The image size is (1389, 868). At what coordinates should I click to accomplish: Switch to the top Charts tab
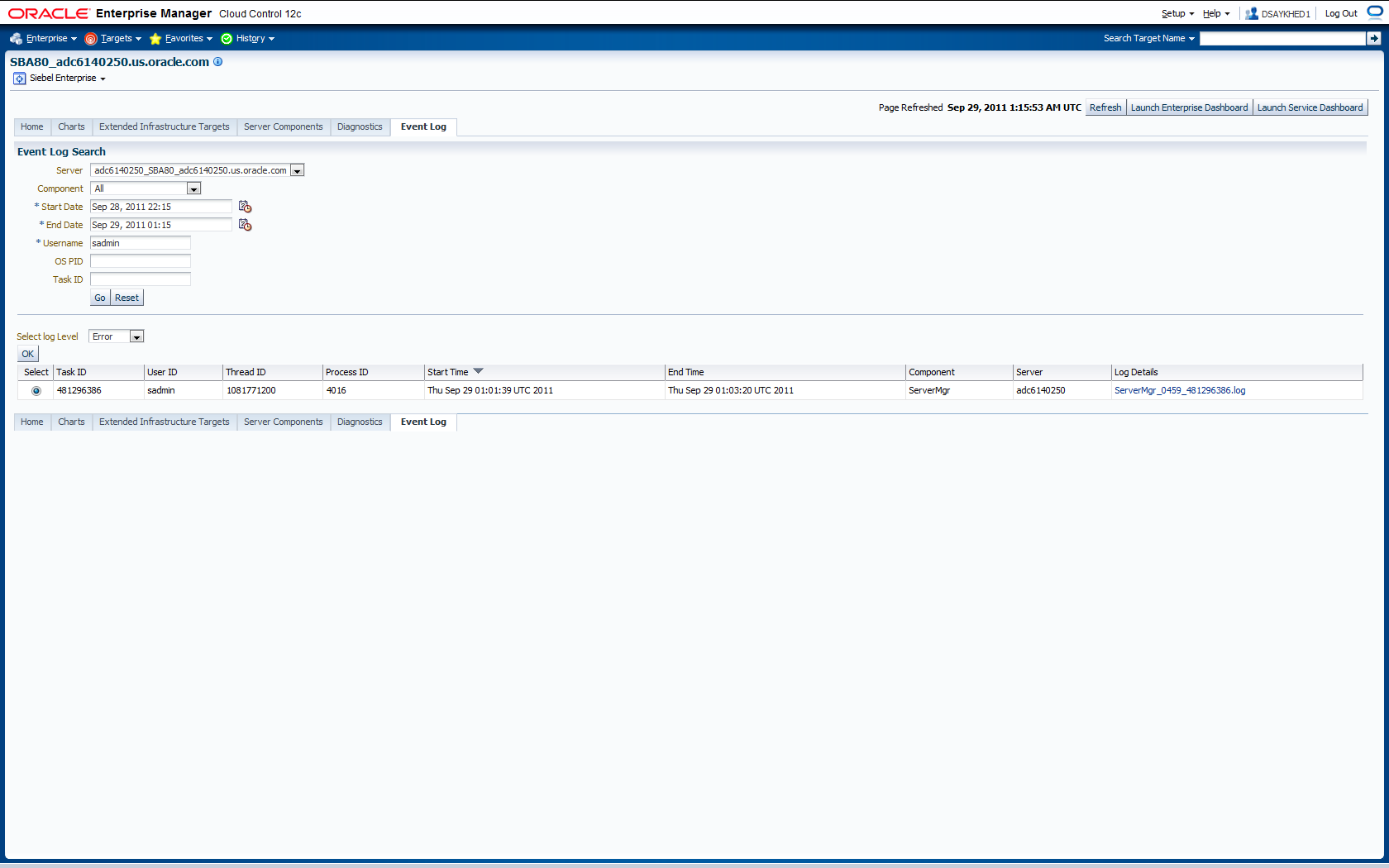[71, 126]
